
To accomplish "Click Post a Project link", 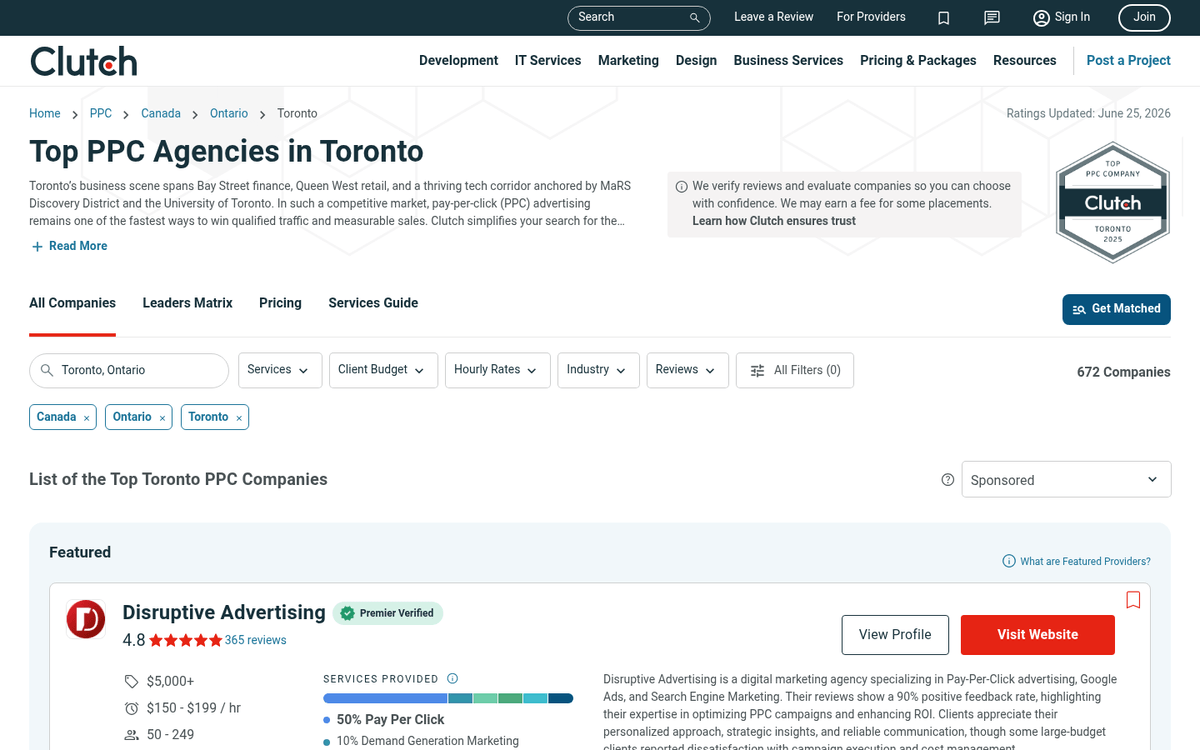I will click(1128, 61).
